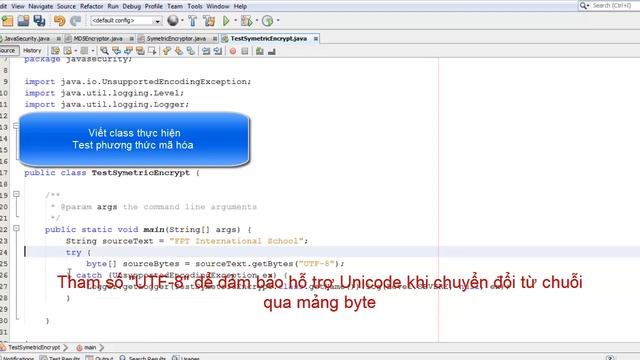Click the Build Project hammer icon

pyautogui.click(x=193, y=20)
